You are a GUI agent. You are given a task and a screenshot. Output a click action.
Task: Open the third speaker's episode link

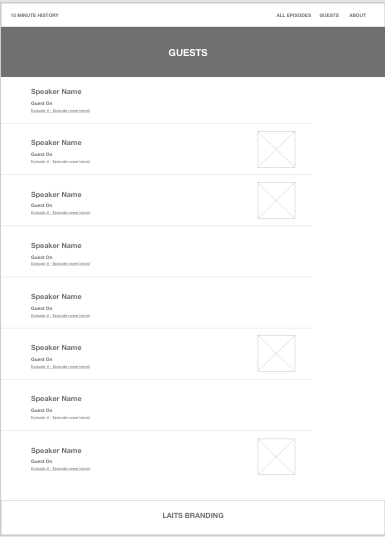[x=60, y=213]
